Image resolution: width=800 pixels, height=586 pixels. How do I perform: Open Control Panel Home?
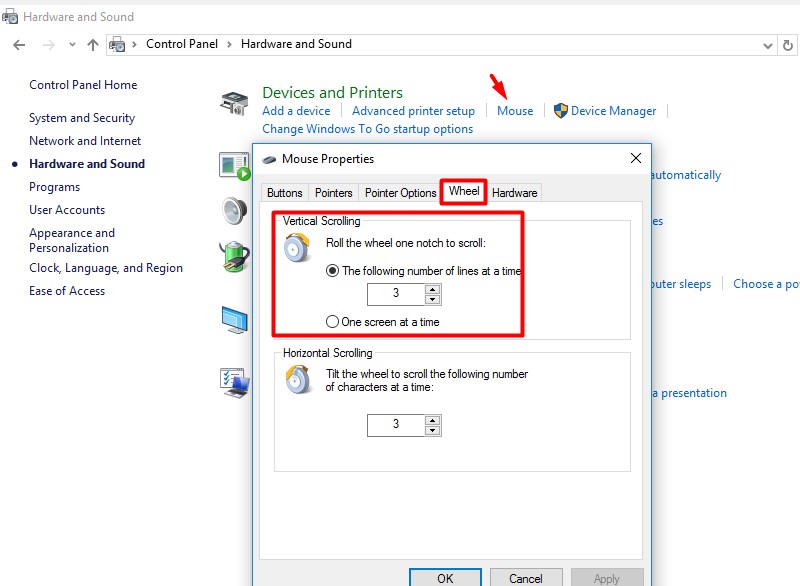[83, 85]
